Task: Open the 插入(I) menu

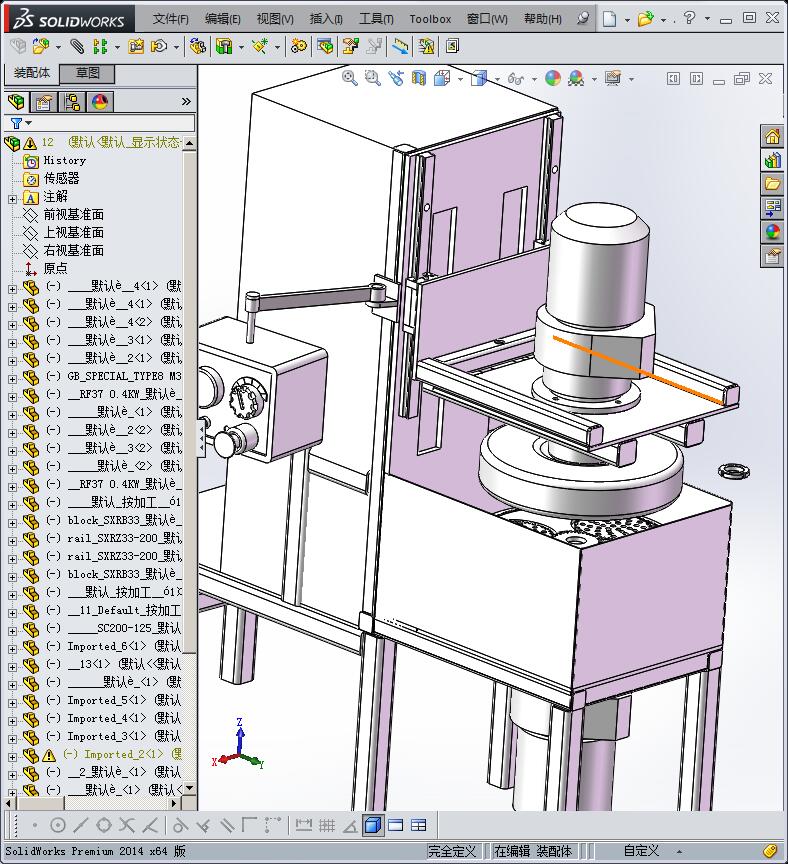Action: click(x=326, y=19)
